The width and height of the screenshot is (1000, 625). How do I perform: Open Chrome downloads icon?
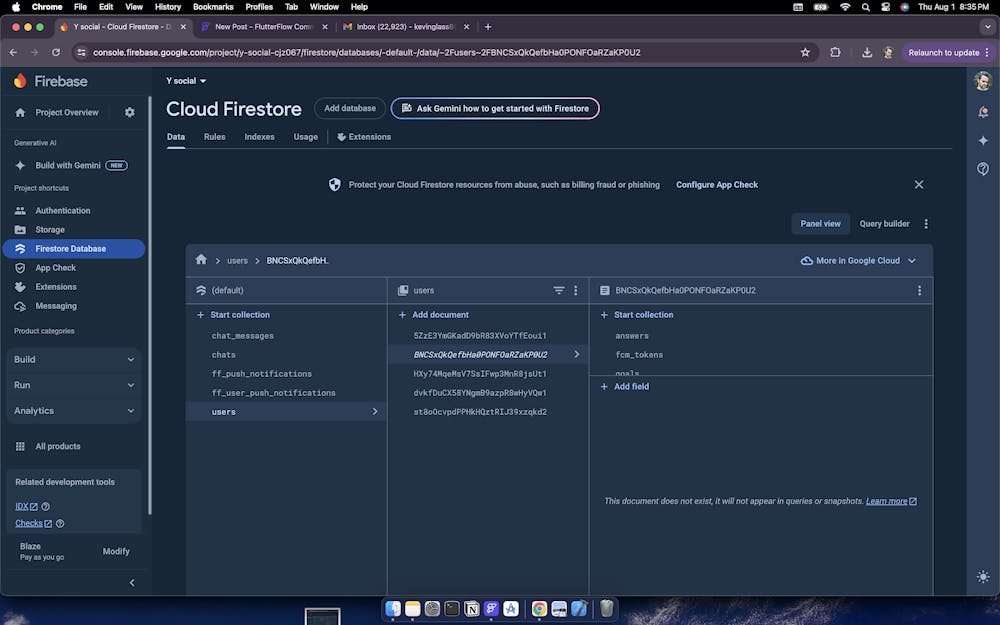coord(867,52)
